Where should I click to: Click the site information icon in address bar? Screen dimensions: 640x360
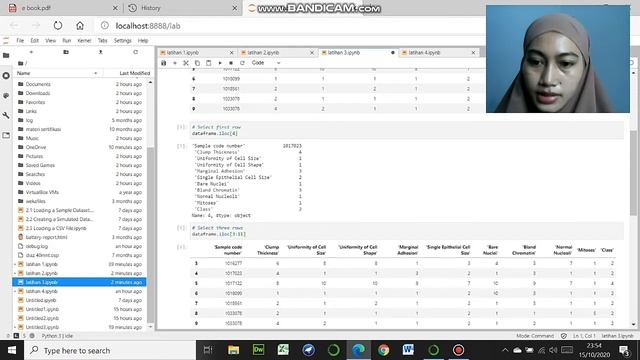pyautogui.click(x=105, y=26)
